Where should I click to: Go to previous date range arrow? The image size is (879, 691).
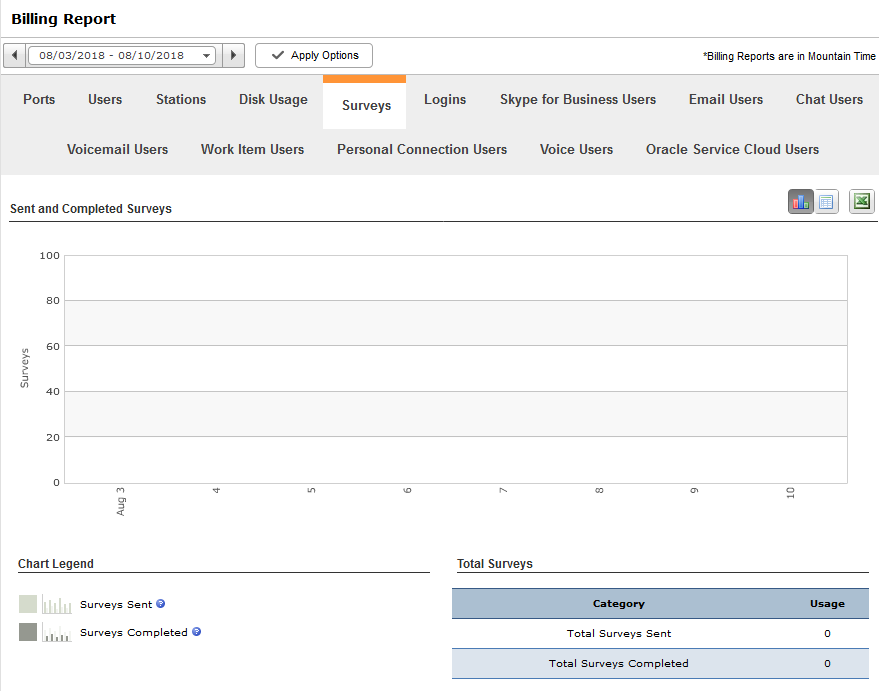point(15,55)
